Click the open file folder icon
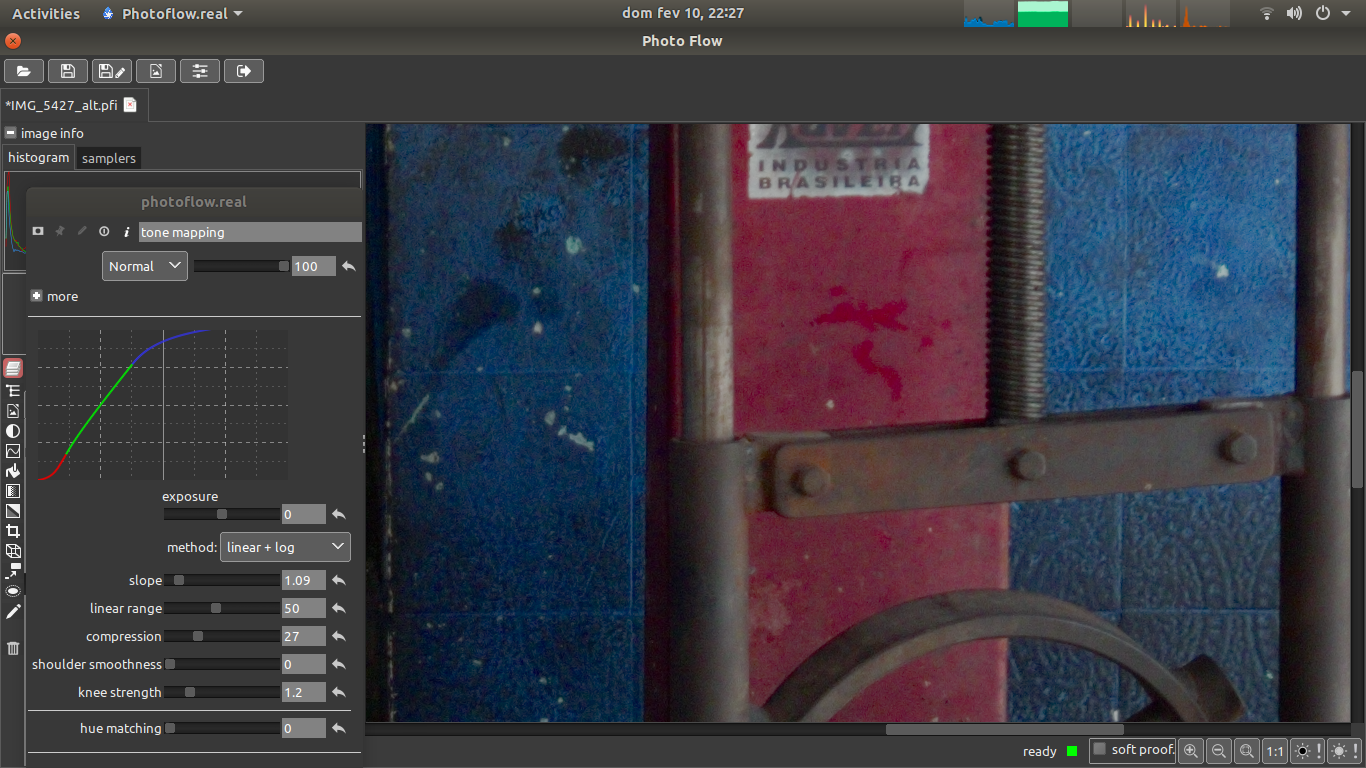The height and width of the screenshot is (768, 1366). point(24,71)
